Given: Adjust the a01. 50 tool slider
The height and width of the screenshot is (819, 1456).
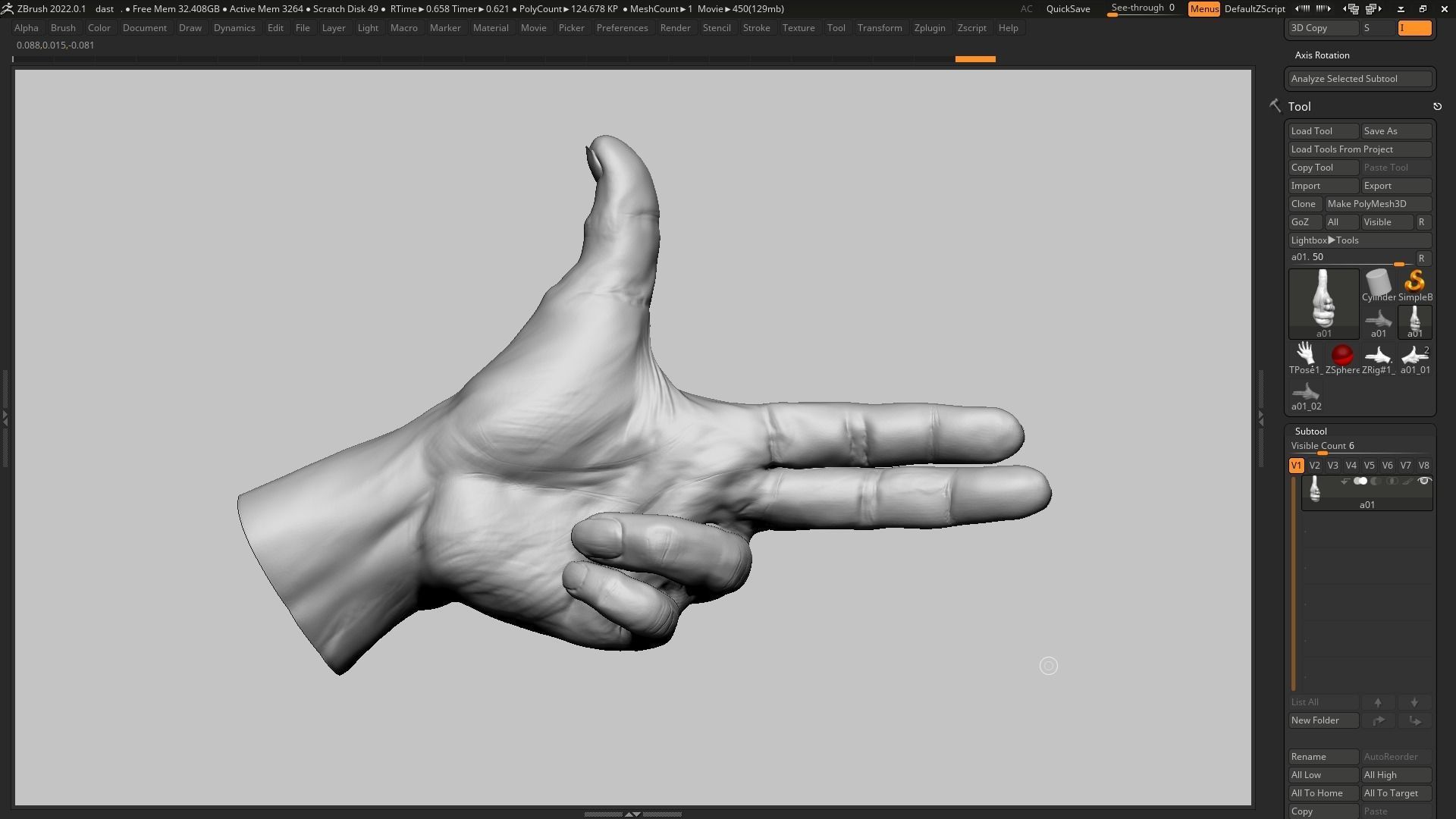Looking at the screenshot, I should click(x=1350, y=259).
